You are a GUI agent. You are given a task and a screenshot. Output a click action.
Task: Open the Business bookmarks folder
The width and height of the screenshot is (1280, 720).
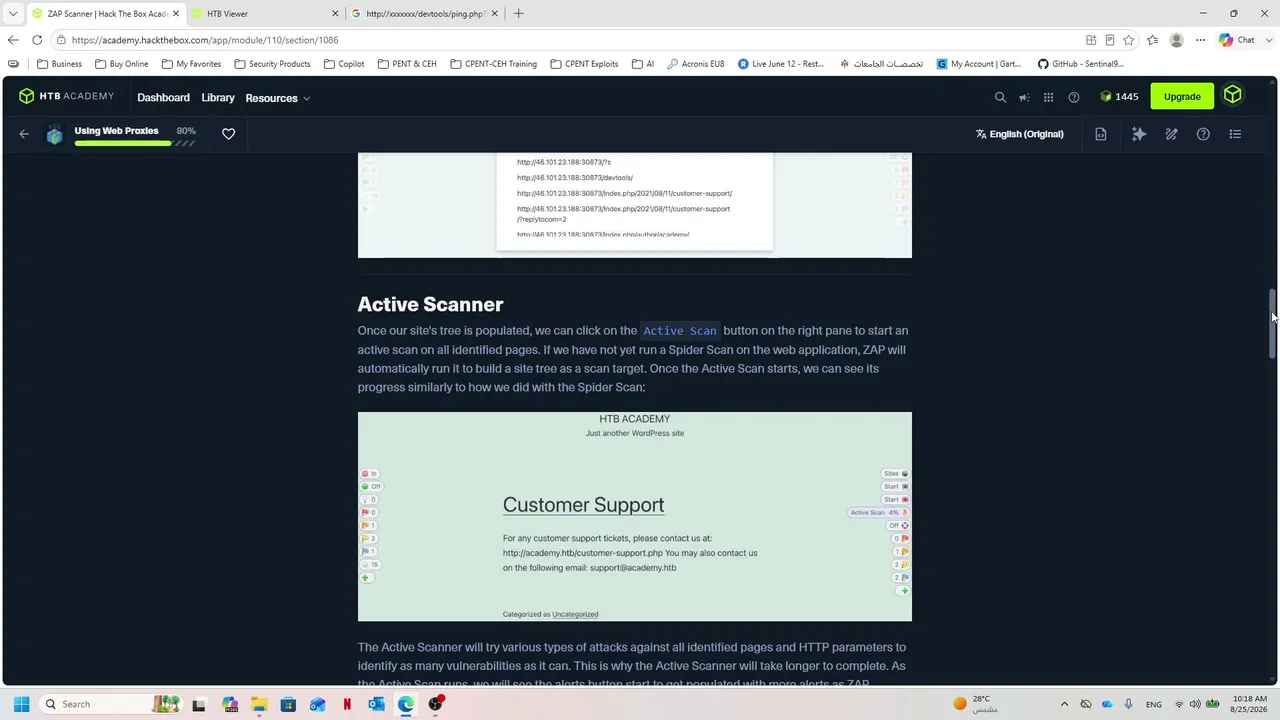pos(59,64)
